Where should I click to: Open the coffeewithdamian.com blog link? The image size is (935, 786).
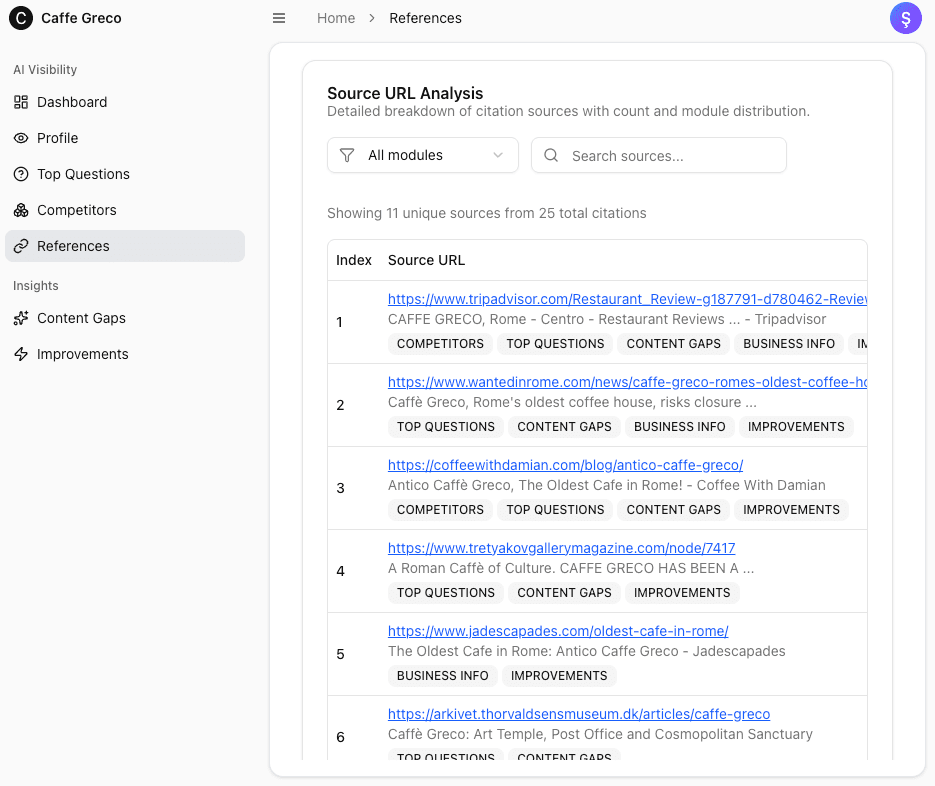[x=565, y=465]
